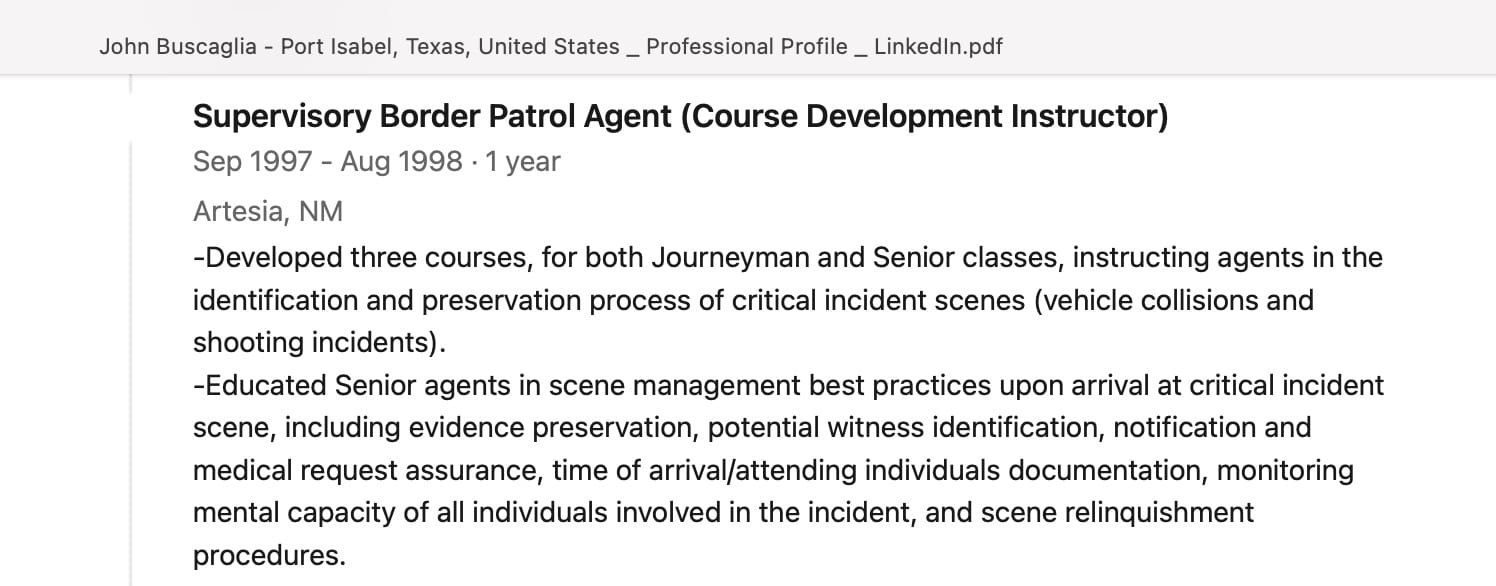Click the line starting "medical request assurance"
This screenshot has height=586, width=1496.
[773, 470]
